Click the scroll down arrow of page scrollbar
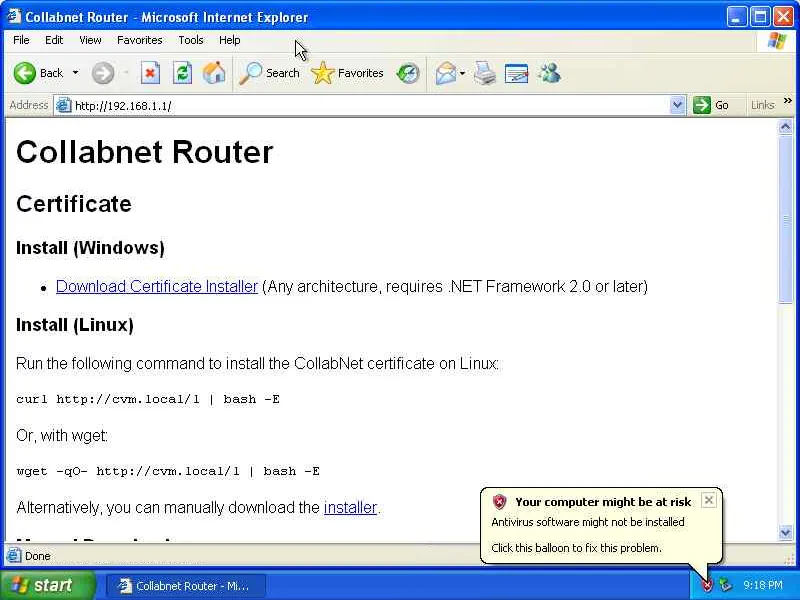800x600 pixels. [786, 533]
